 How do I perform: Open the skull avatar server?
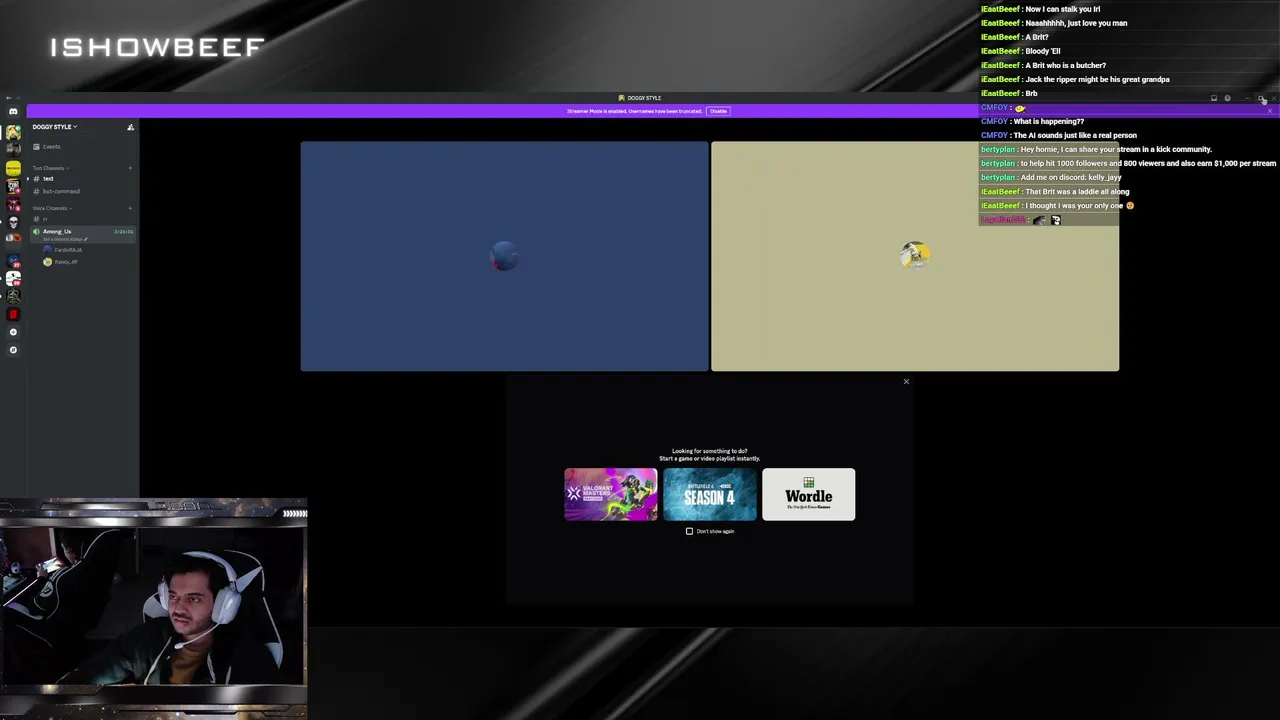click(13, 222)
